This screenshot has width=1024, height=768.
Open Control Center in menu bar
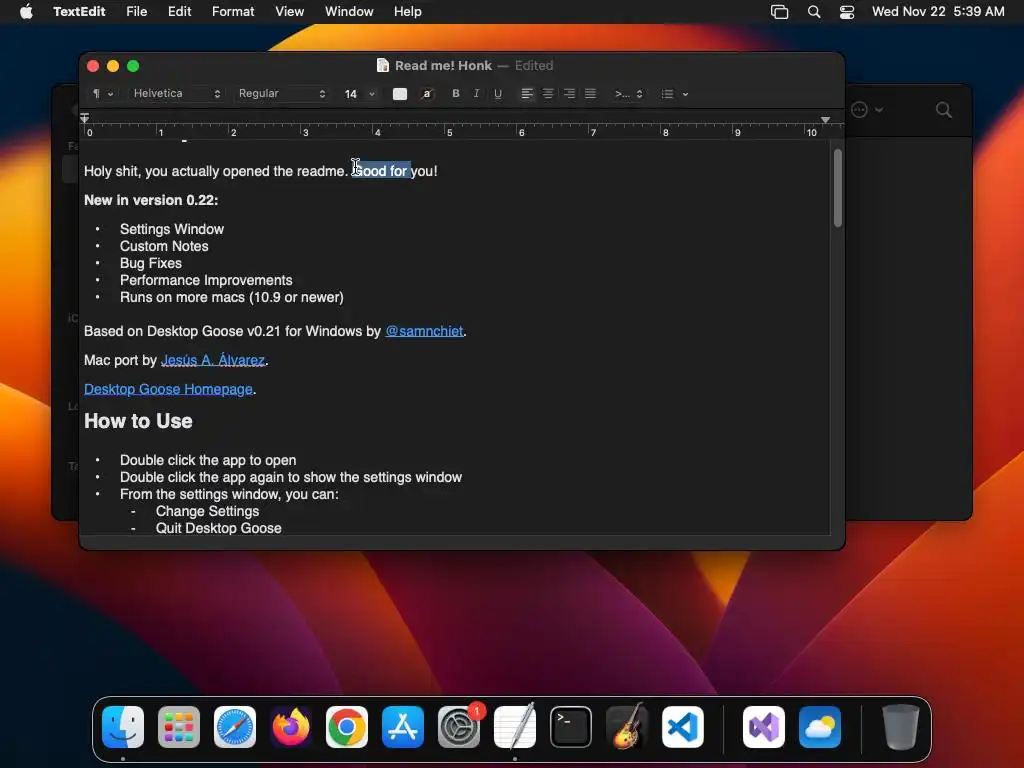[847, 12]
